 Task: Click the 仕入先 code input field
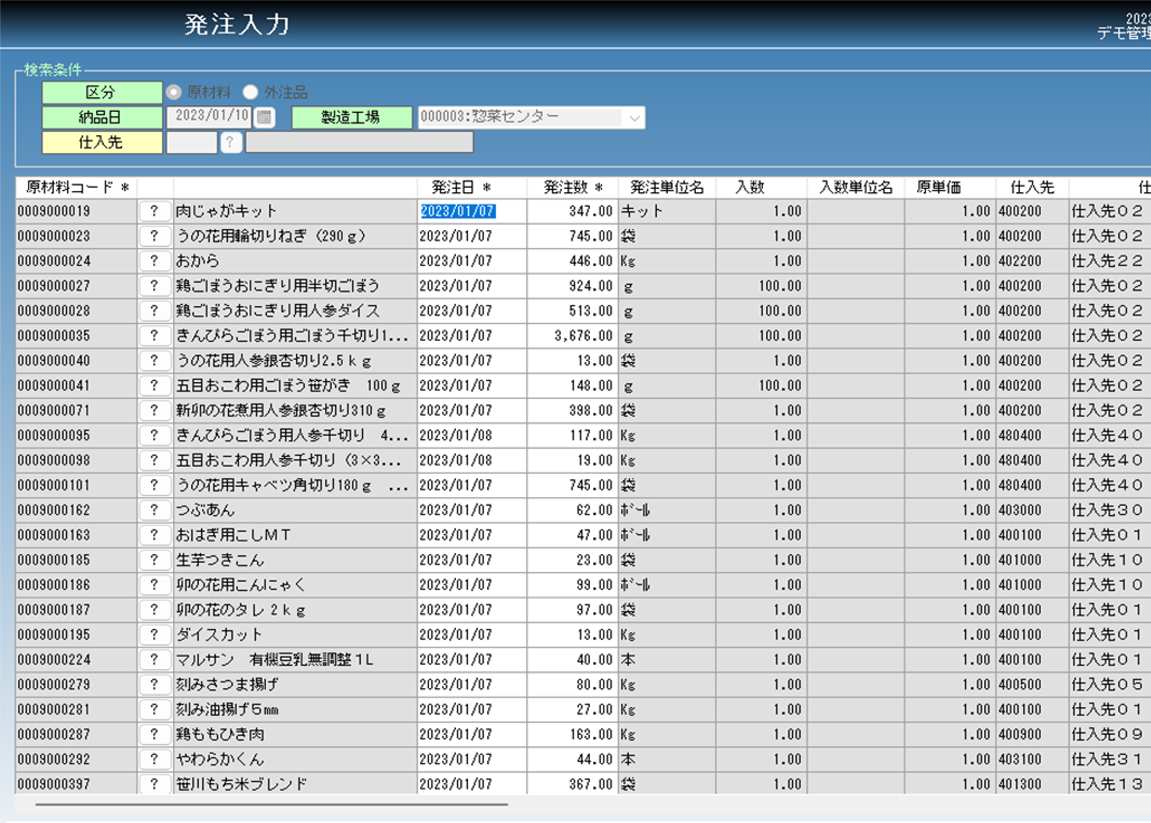pos(192,142)
